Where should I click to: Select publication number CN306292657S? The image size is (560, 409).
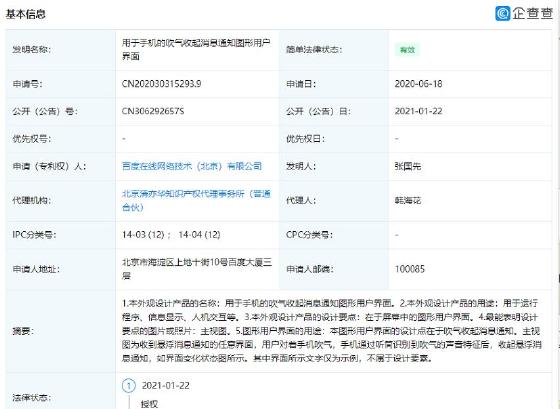tap(153, 111)
